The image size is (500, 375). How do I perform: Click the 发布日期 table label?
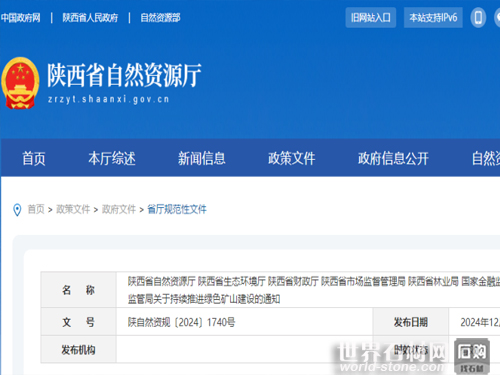[411, 322]
